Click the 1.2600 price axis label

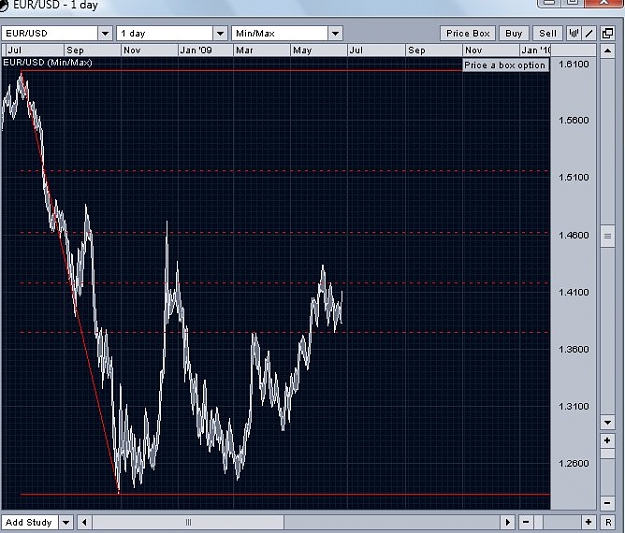574,463
